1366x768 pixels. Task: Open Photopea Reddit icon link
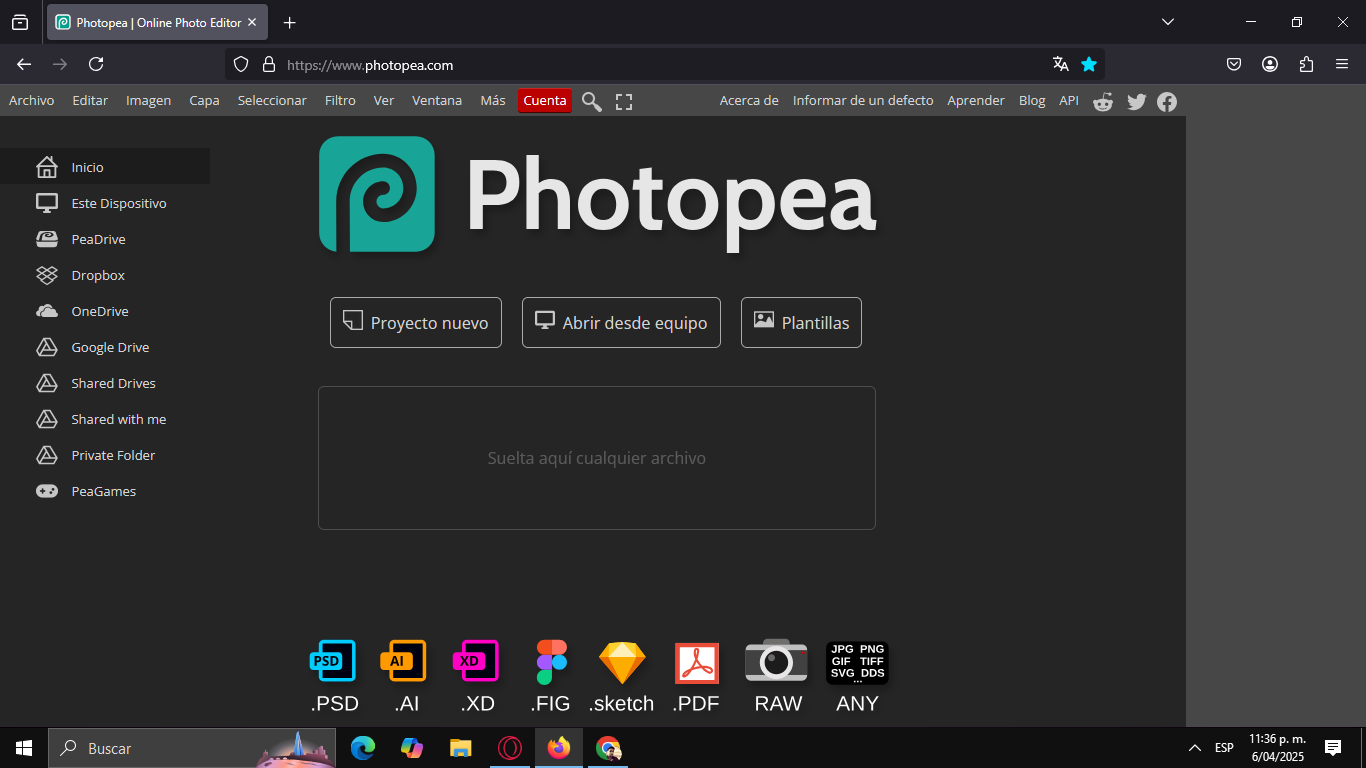pos(1103,101)
